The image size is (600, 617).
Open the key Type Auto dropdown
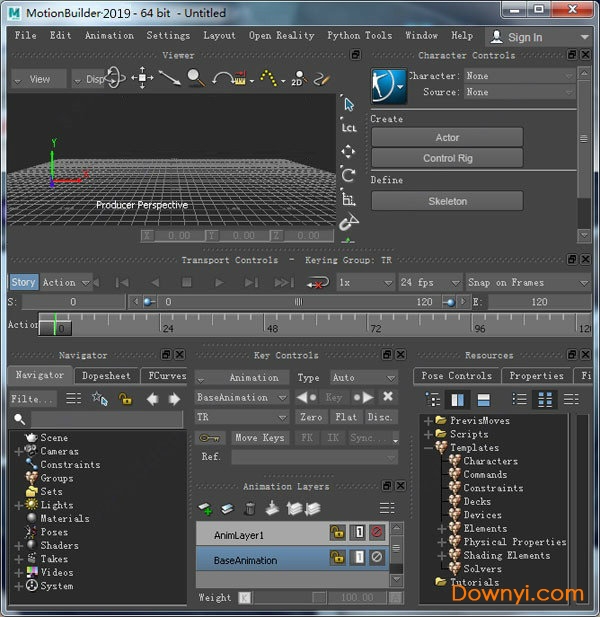pyautogui.click(x=364, y=378)
